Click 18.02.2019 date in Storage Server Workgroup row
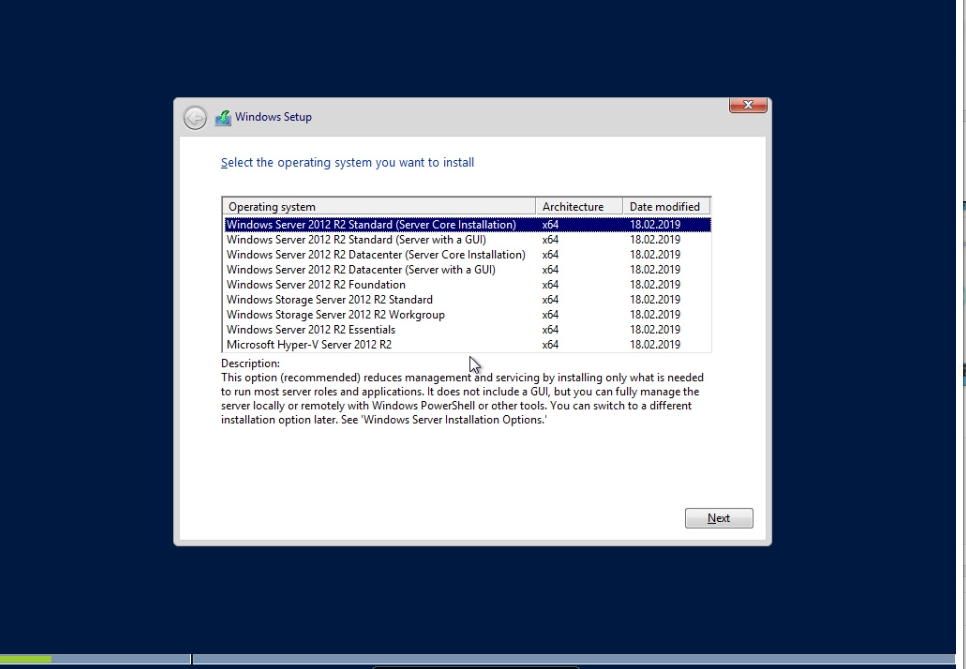The height and width of the screenshot is (669, 966). pos(655,315)
